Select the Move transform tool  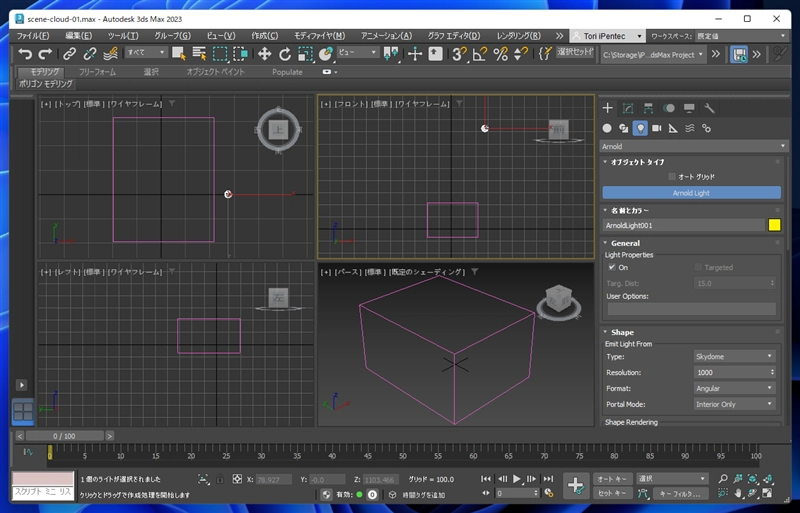[264, 54]
